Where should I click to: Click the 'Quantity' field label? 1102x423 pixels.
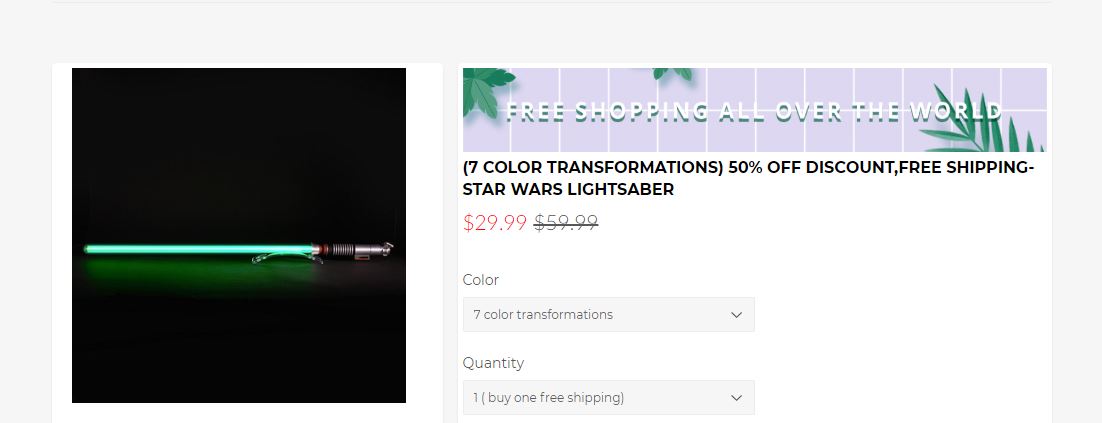click(493, 363)
